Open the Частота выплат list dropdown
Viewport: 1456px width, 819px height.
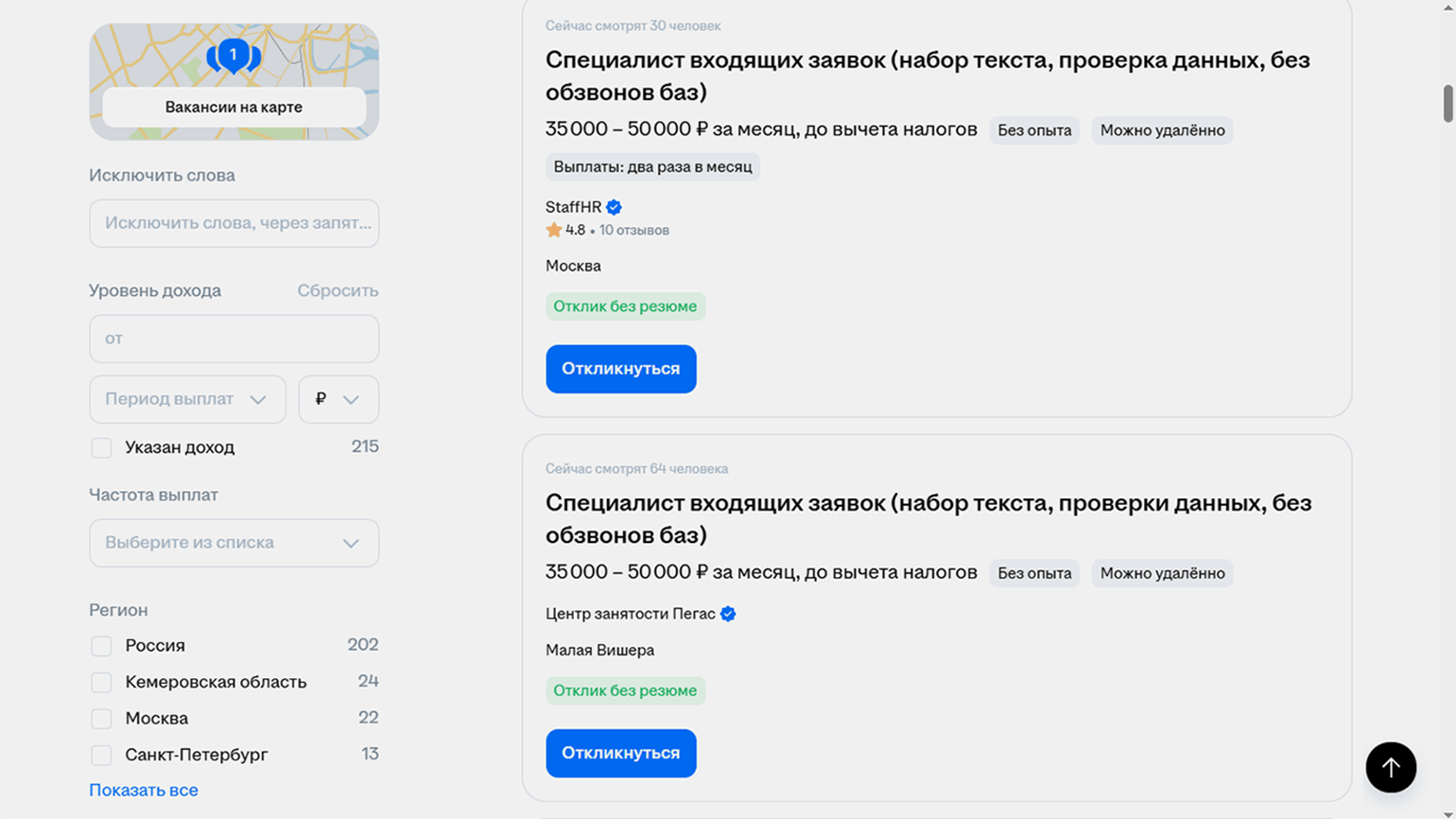point(234,543)
